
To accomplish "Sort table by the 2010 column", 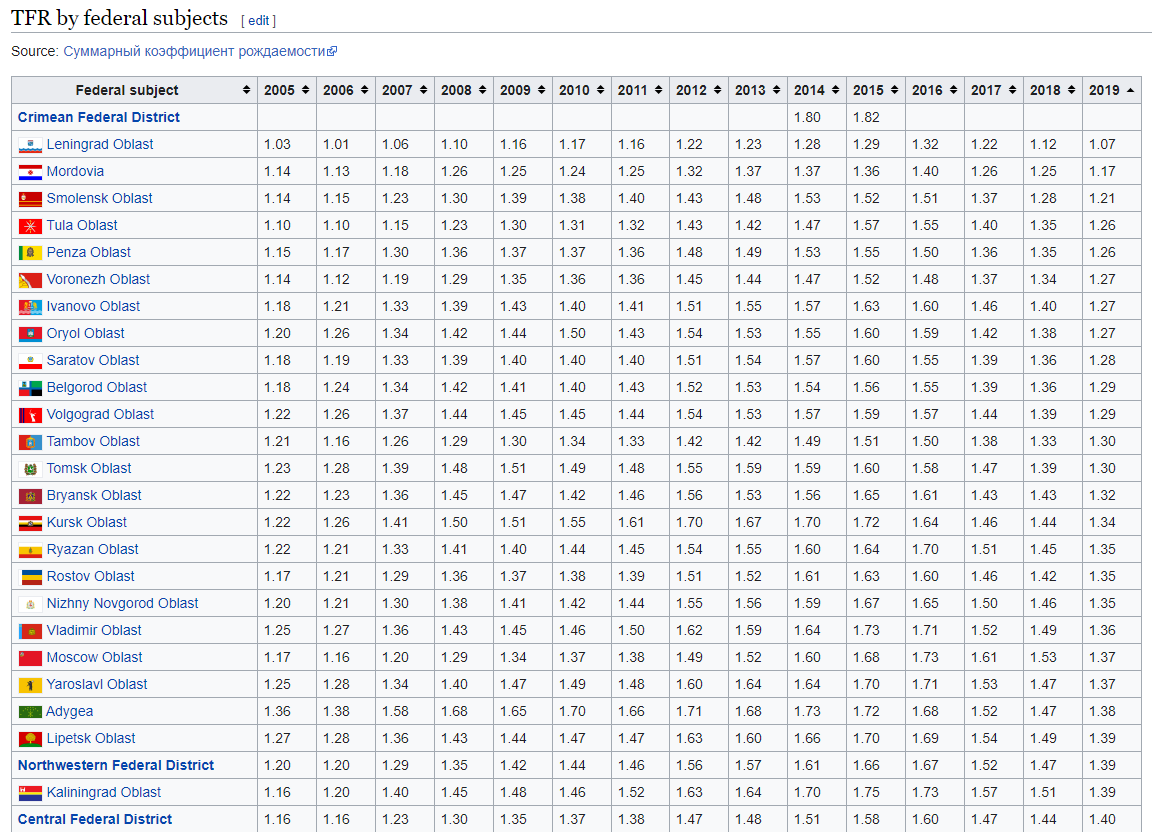I will pos(582,90).
